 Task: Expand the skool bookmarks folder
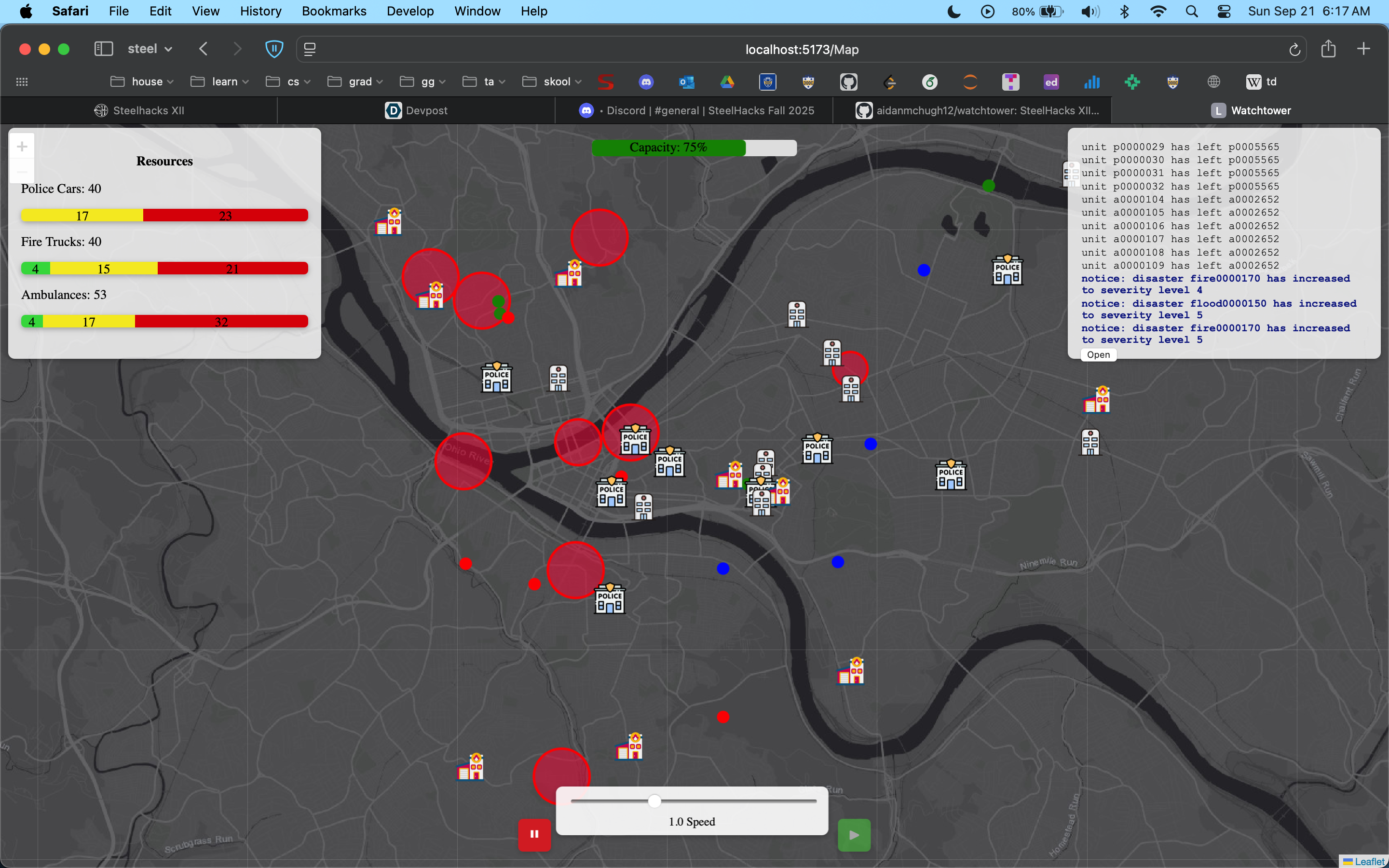[552, 81]
